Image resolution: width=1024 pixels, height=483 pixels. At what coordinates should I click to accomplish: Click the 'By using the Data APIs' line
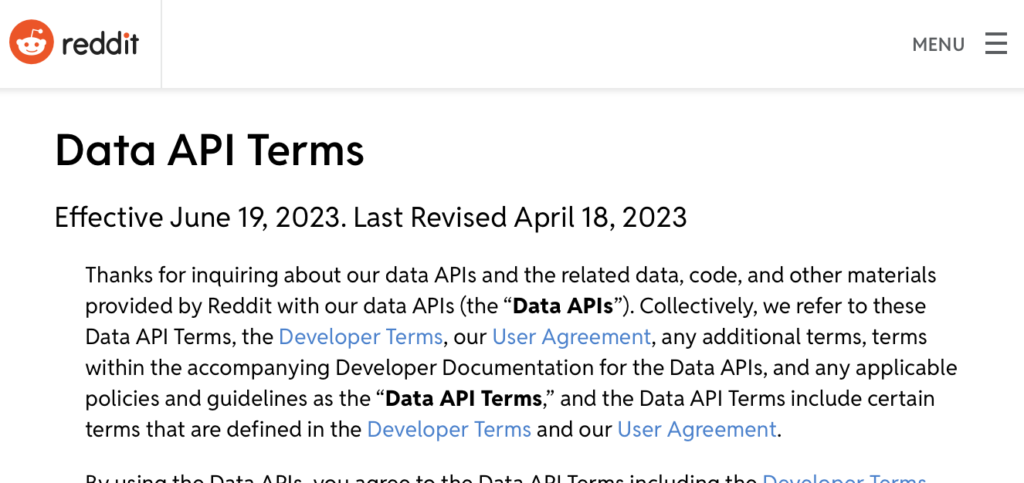point(506,478)
